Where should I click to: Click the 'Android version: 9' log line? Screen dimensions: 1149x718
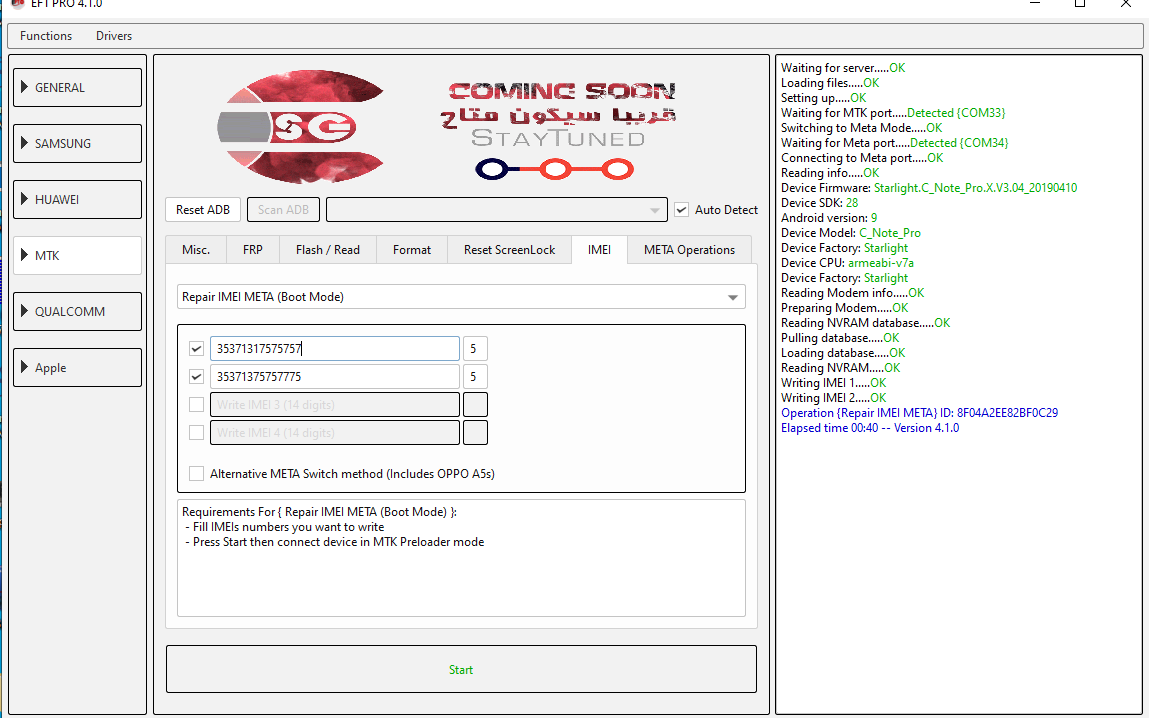[829, 218]
